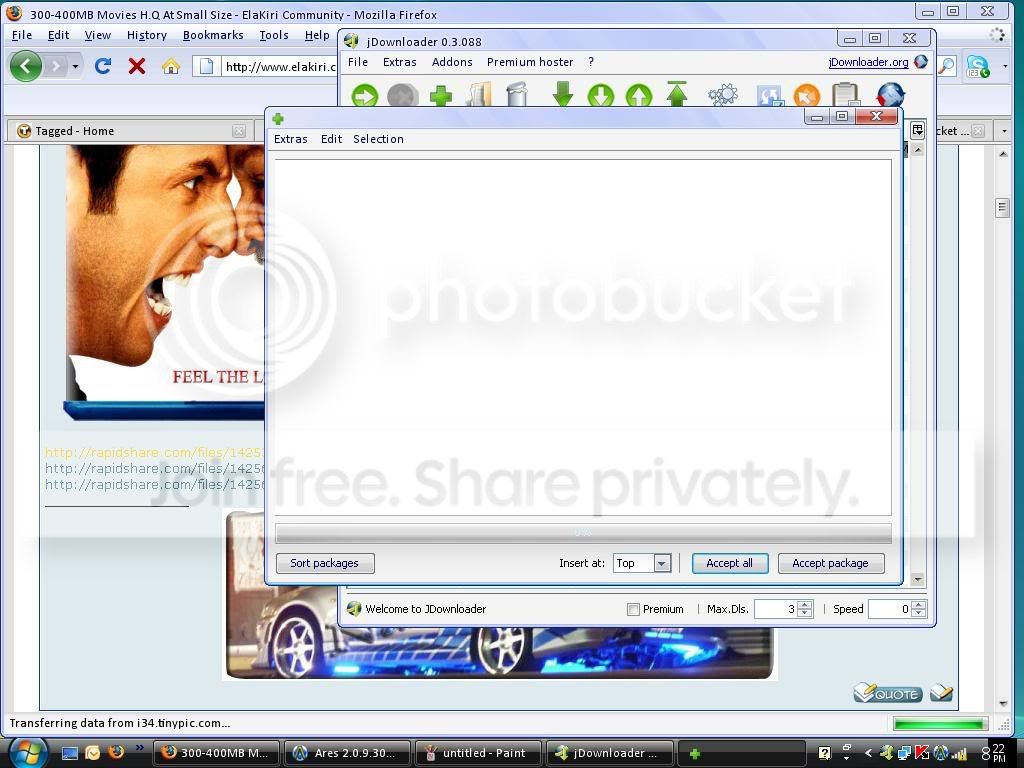1024x768 pixels.
Task: Click the green plus add links icon
Action: pyautogui.click(x=441, y=96)
